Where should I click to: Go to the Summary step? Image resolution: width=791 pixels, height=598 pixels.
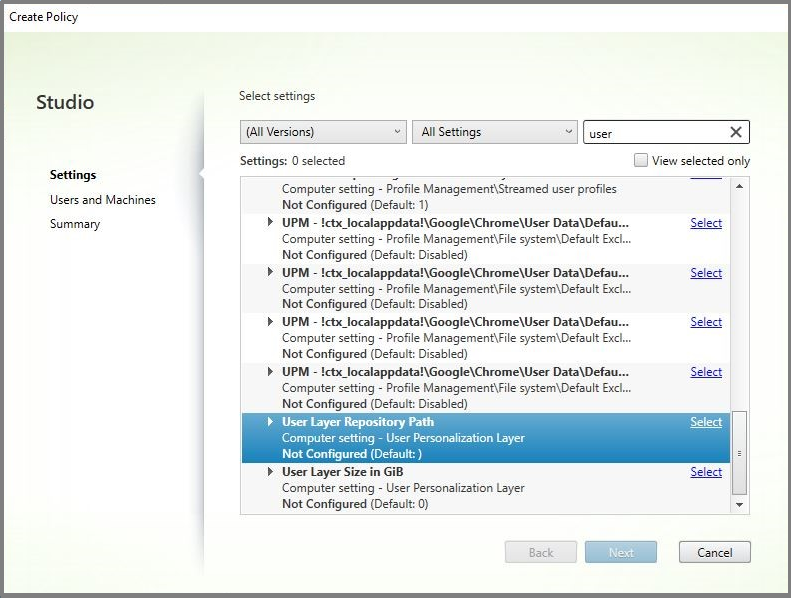(x=75, y=224)
